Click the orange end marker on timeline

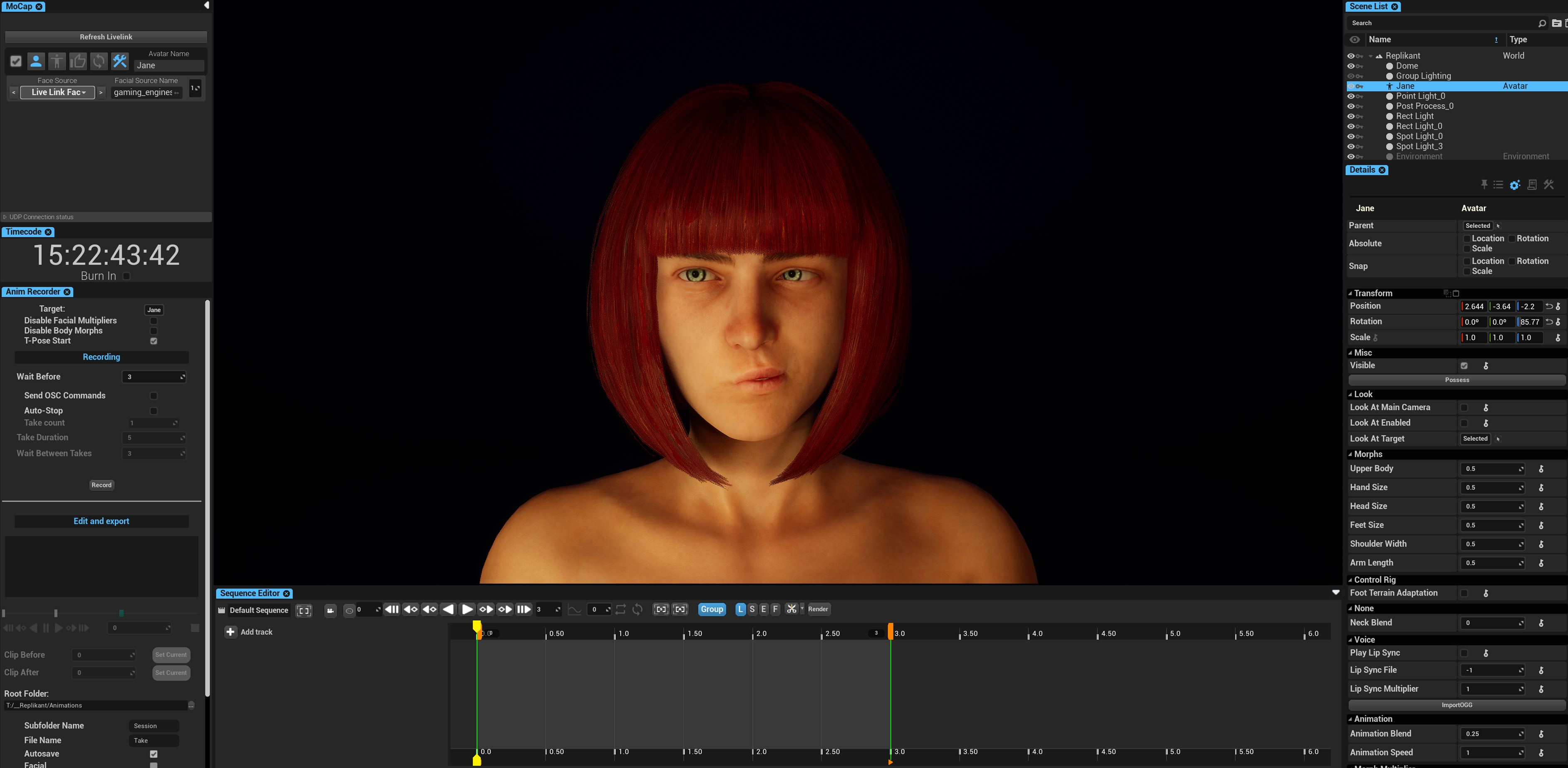pyautogui.click(x=891, y=631)
